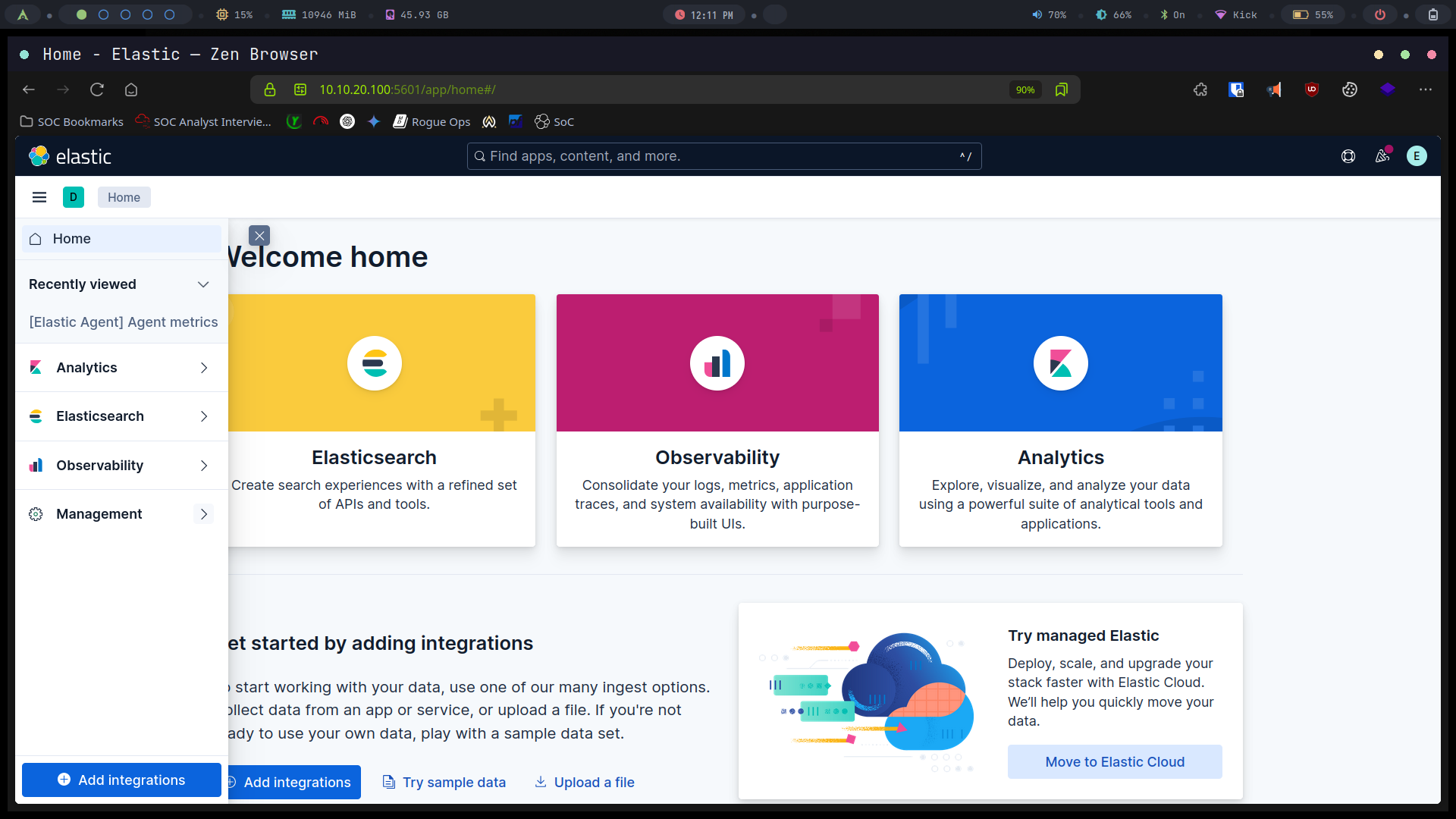
Task: Click the Elasticsearch icon in sidebar
Action: click(36, 416)
